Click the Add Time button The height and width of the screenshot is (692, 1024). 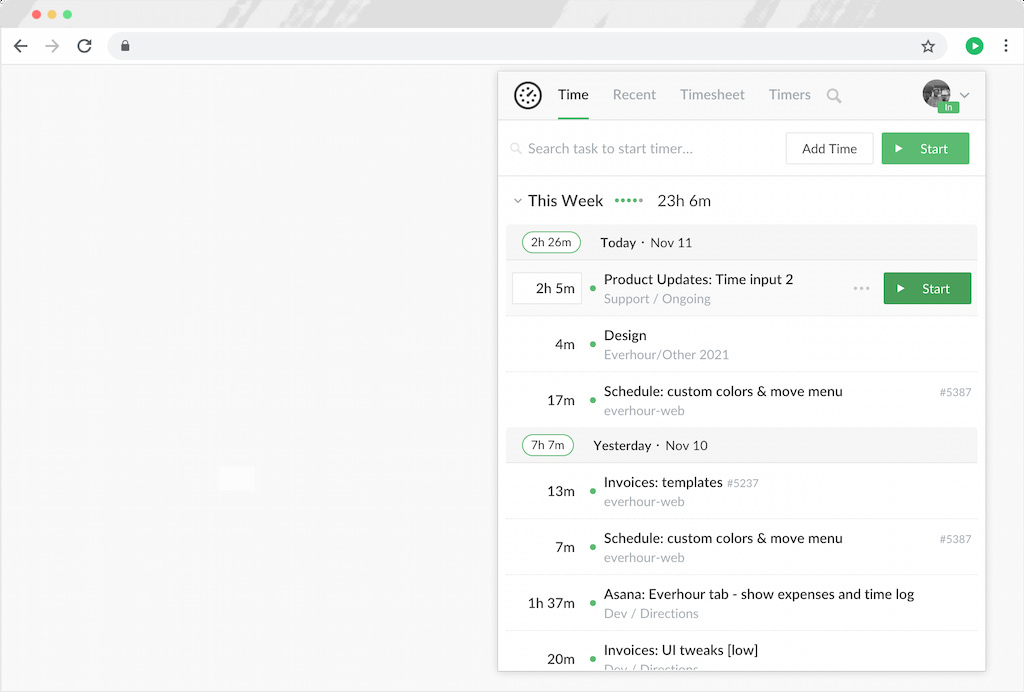point(829,148)
